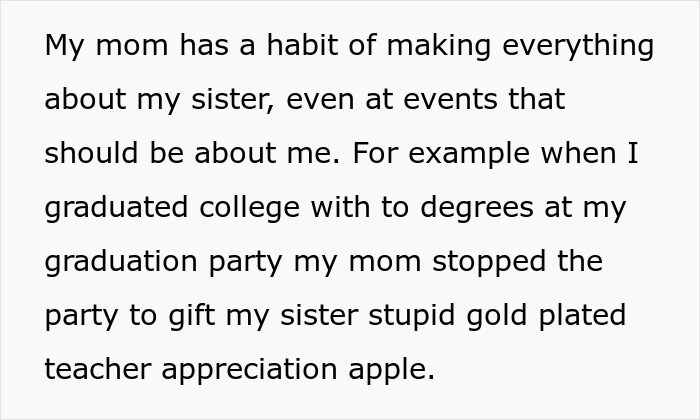
Task: Click the word "stopped" in fifth line
Action: 489,262
